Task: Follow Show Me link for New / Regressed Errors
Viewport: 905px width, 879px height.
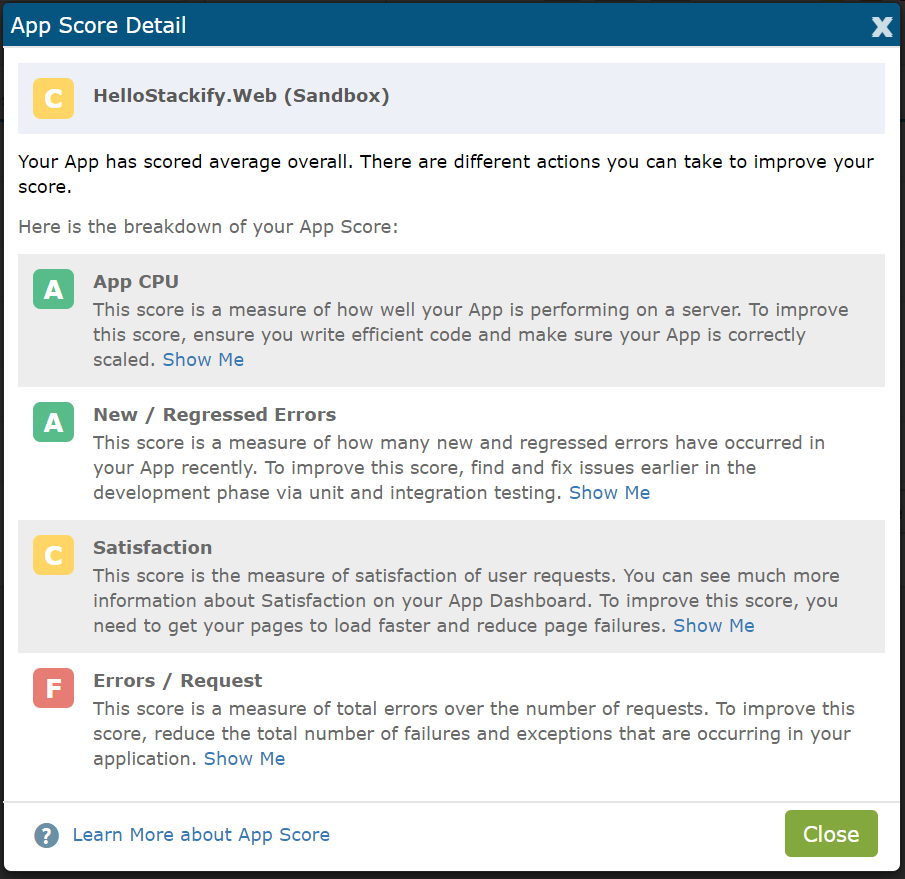Action: (x=609, y=492)
